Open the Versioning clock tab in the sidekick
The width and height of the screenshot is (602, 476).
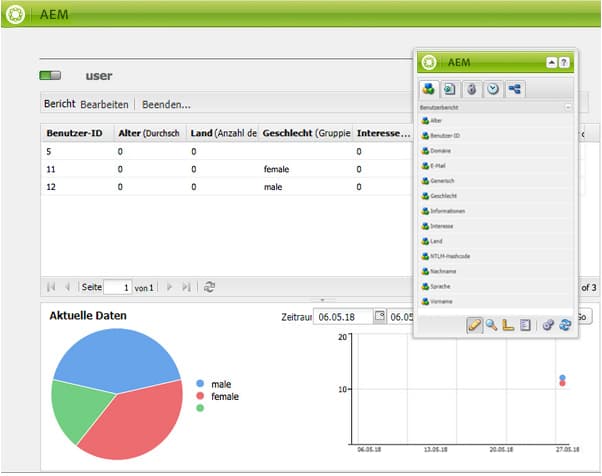tap(493, 89)
